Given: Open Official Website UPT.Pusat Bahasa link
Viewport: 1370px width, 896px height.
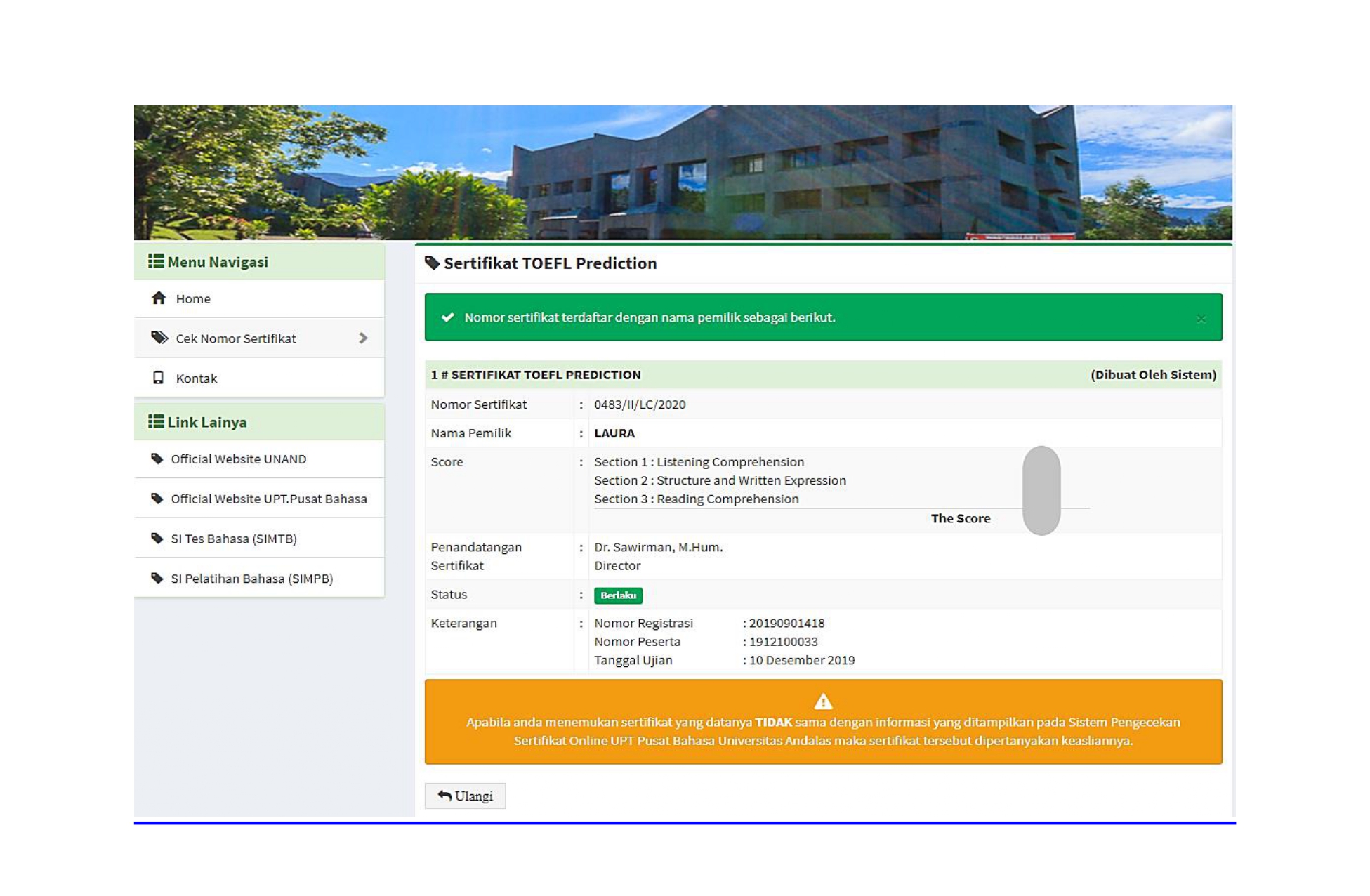Looking at the screenshot, I should [259, 499].
